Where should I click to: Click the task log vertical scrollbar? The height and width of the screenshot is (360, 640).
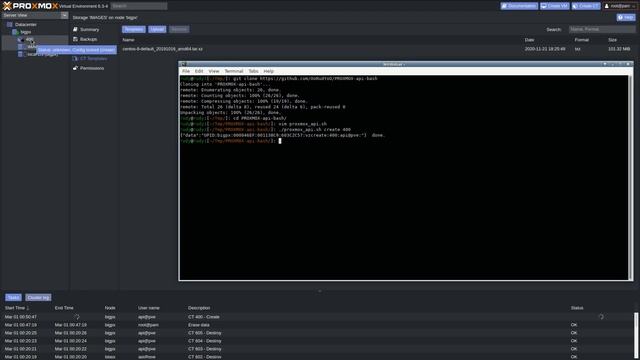click(636, 335)
